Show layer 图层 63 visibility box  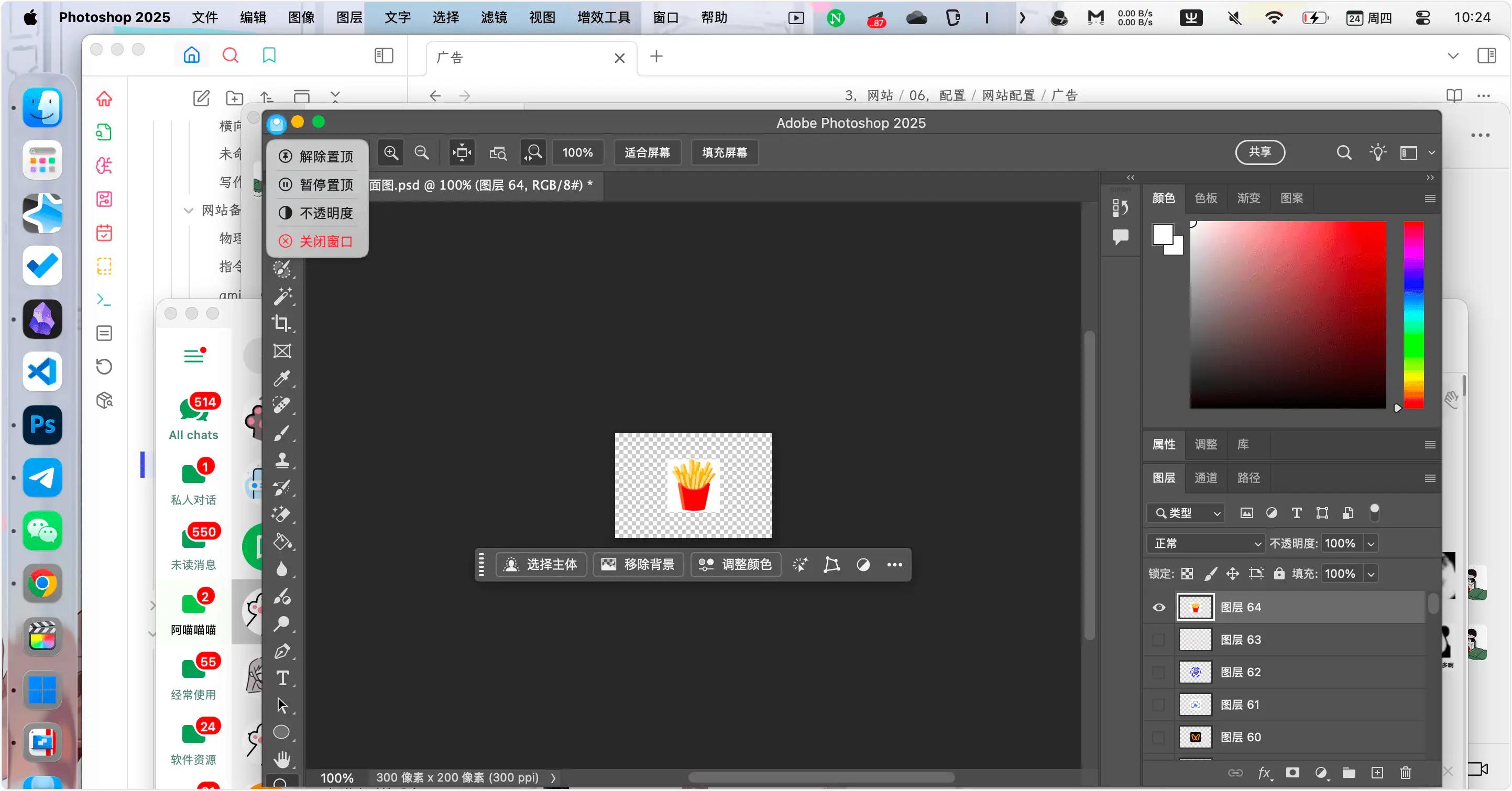tap(1159, 640)
